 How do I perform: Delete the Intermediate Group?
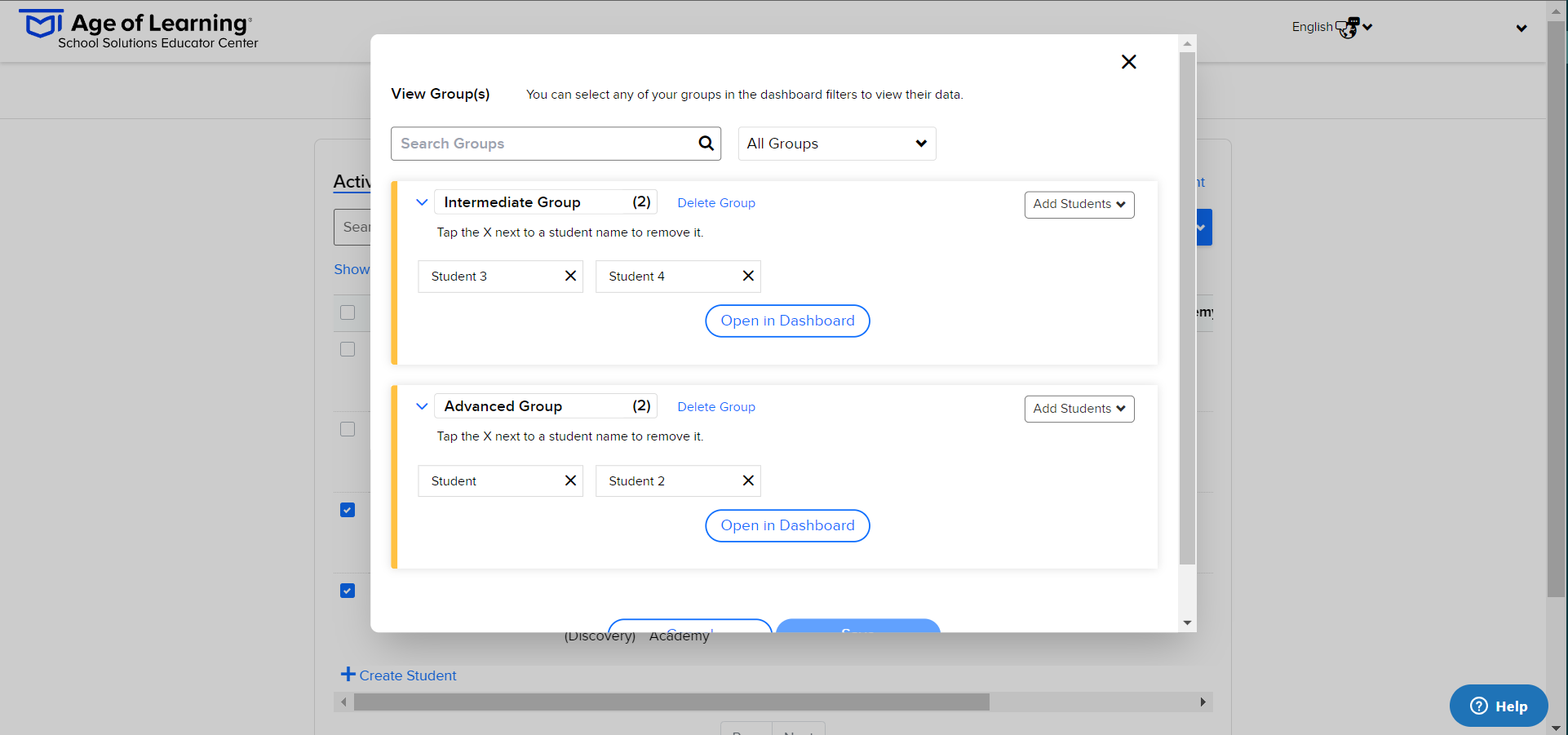(716, 203)
